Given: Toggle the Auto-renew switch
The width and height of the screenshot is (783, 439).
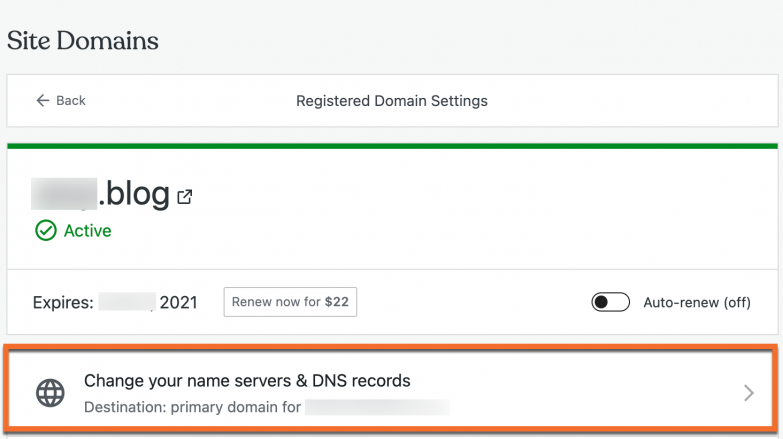Looking at the screenshot, I should click(610, 302).
